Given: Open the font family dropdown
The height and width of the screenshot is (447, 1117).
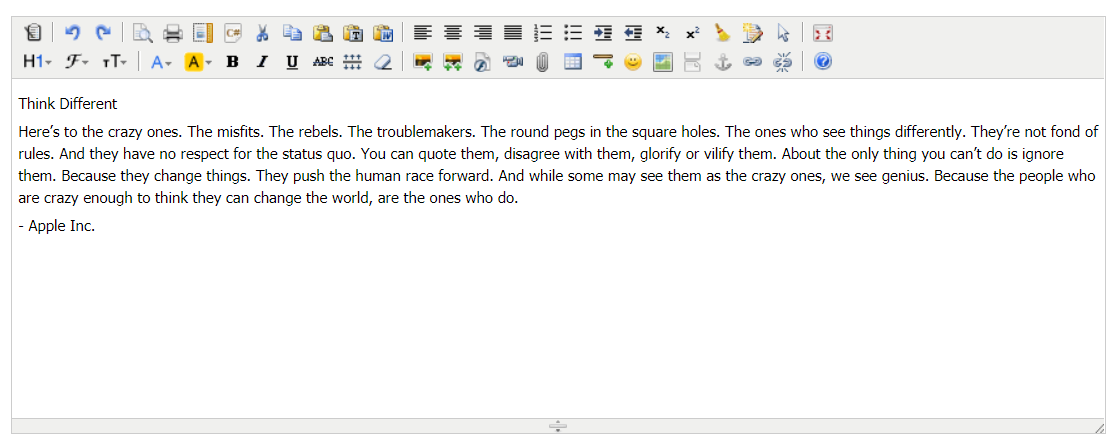Looking at the screenshot, I should (x=77, y=62).
